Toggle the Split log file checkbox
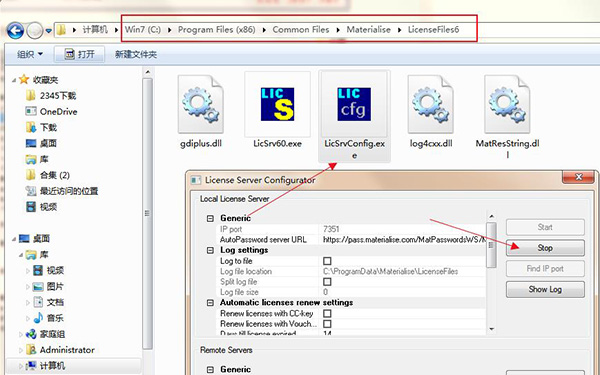 click(327, 282)
